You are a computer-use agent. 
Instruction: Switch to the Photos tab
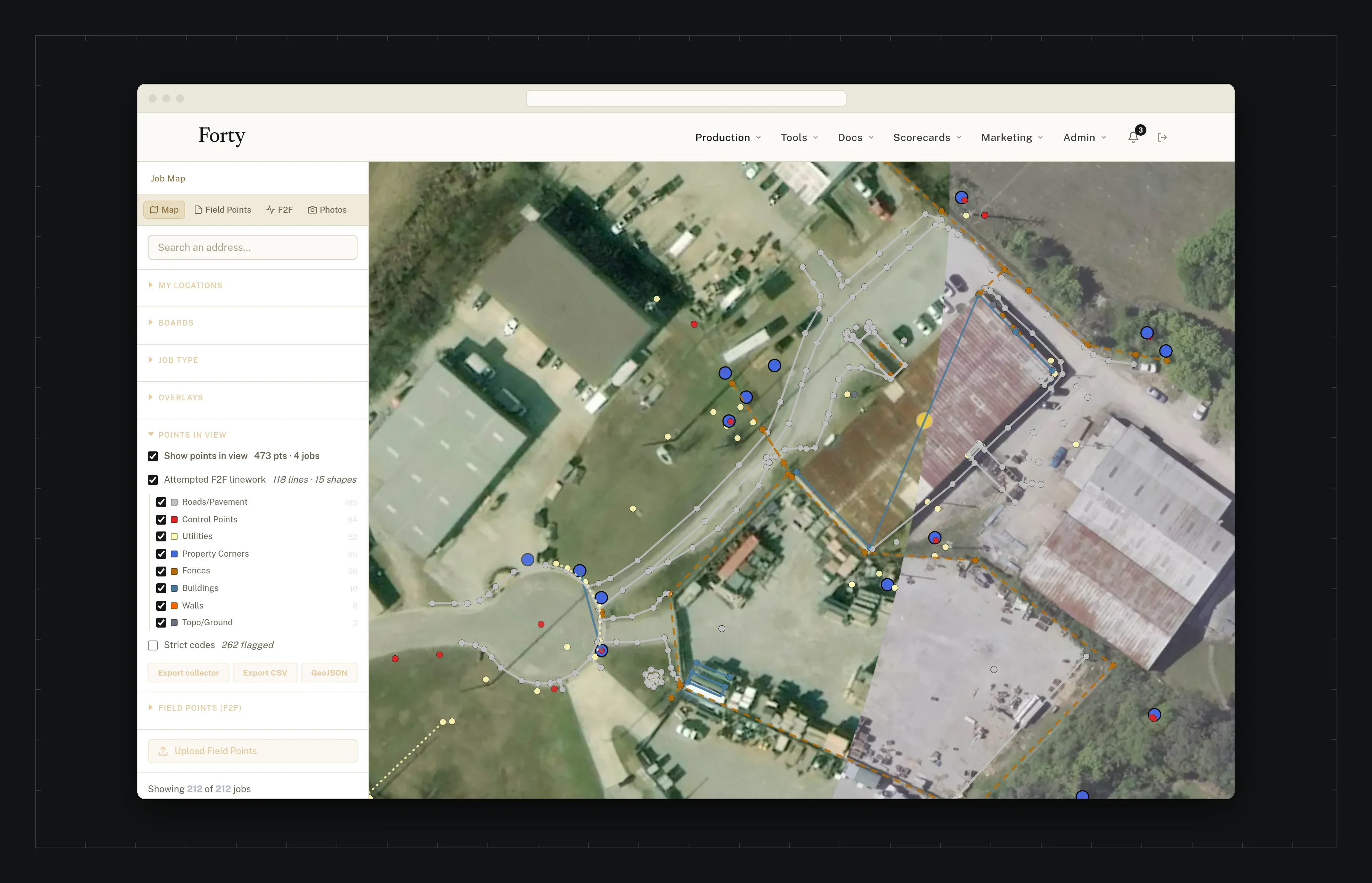point(327,210)
